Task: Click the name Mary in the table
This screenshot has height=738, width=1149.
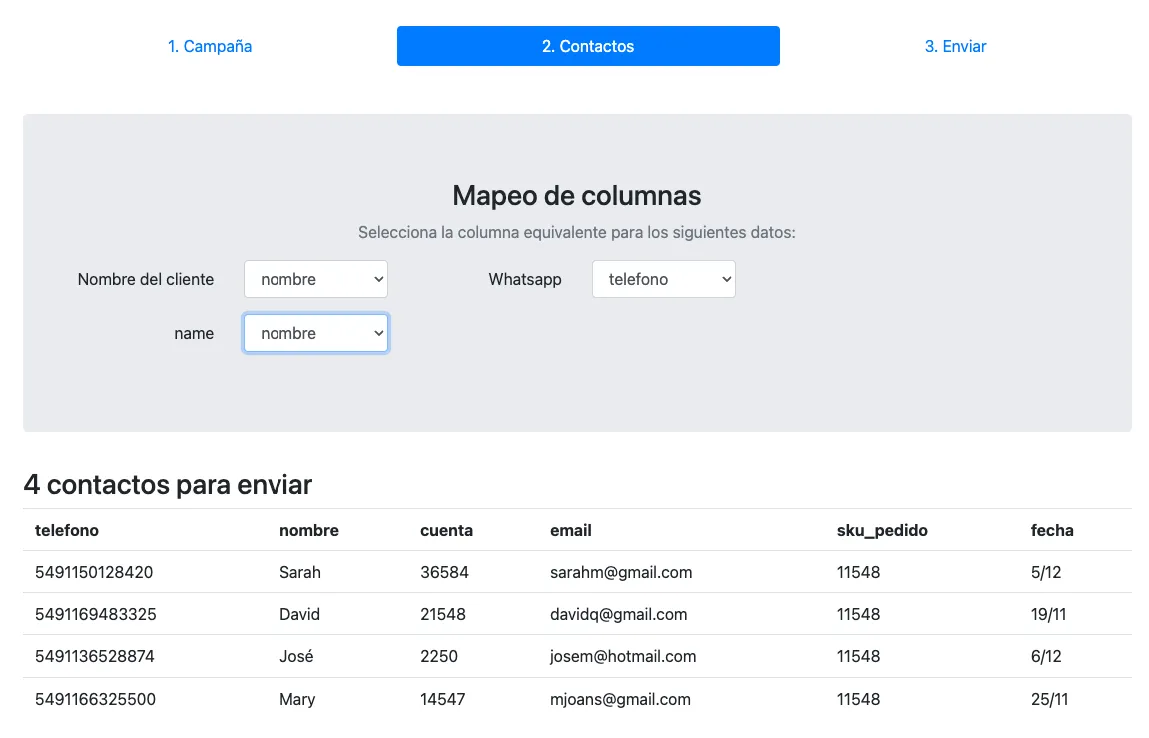Action: coord(297,699)
